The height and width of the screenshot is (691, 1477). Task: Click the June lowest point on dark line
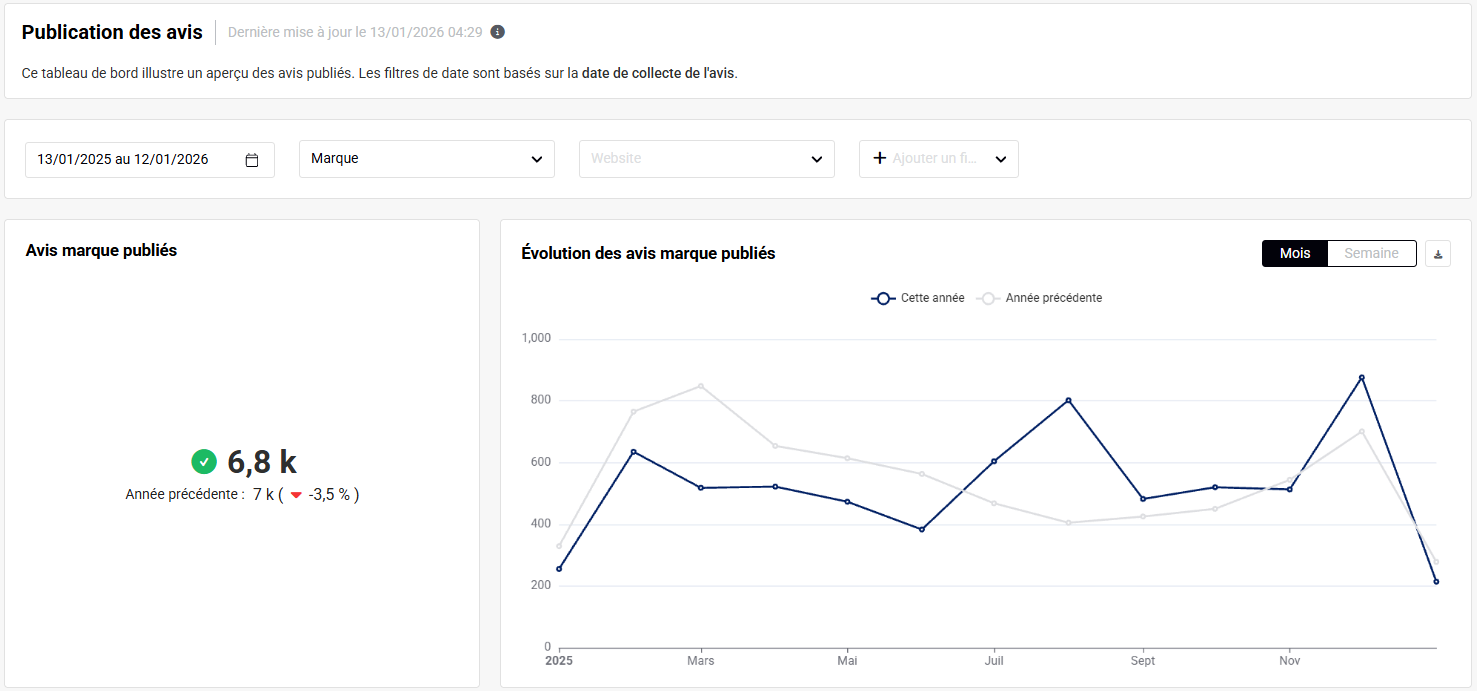point(921,529)
